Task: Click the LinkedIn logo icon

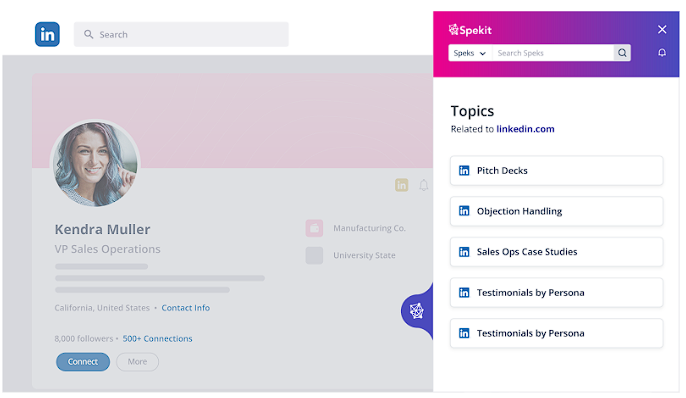Action: click(47, 34)
